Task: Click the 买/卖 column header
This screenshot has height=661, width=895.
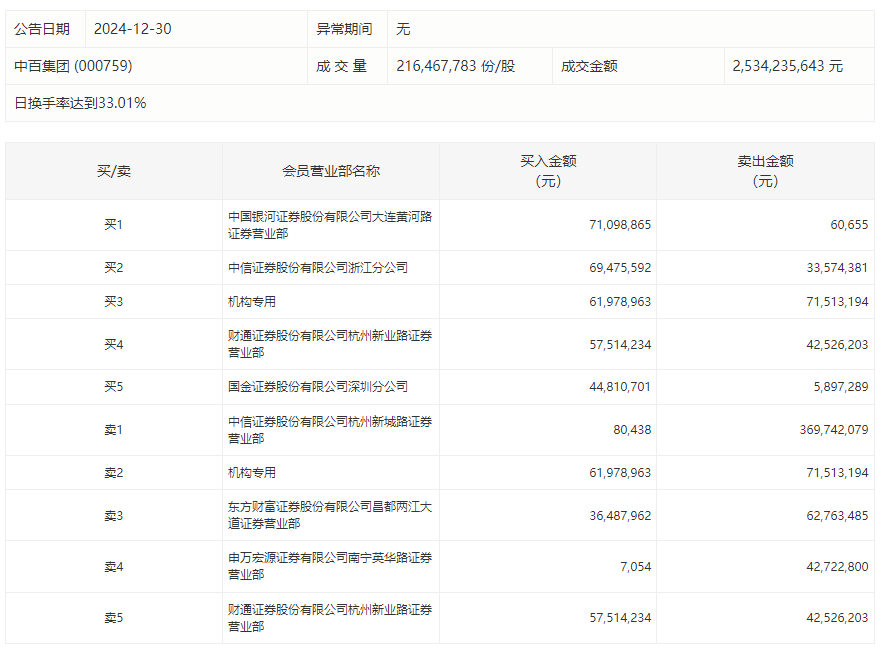Action: 113,171
